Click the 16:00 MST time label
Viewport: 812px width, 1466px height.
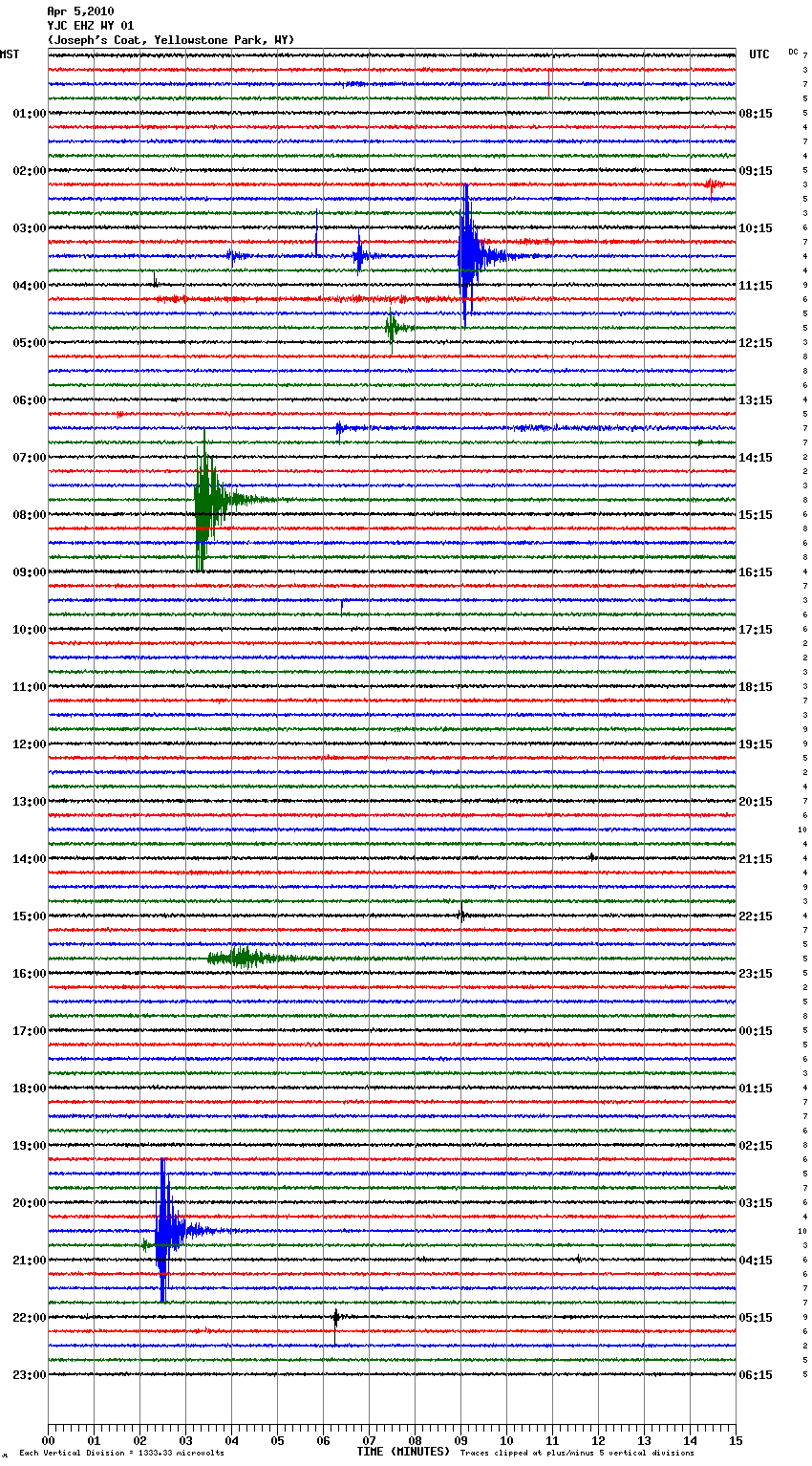coord(29,974)
